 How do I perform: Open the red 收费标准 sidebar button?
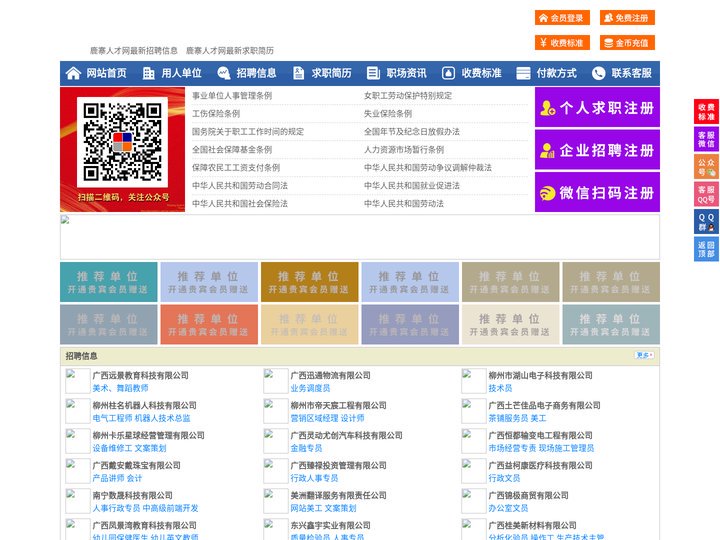point(706,111)
